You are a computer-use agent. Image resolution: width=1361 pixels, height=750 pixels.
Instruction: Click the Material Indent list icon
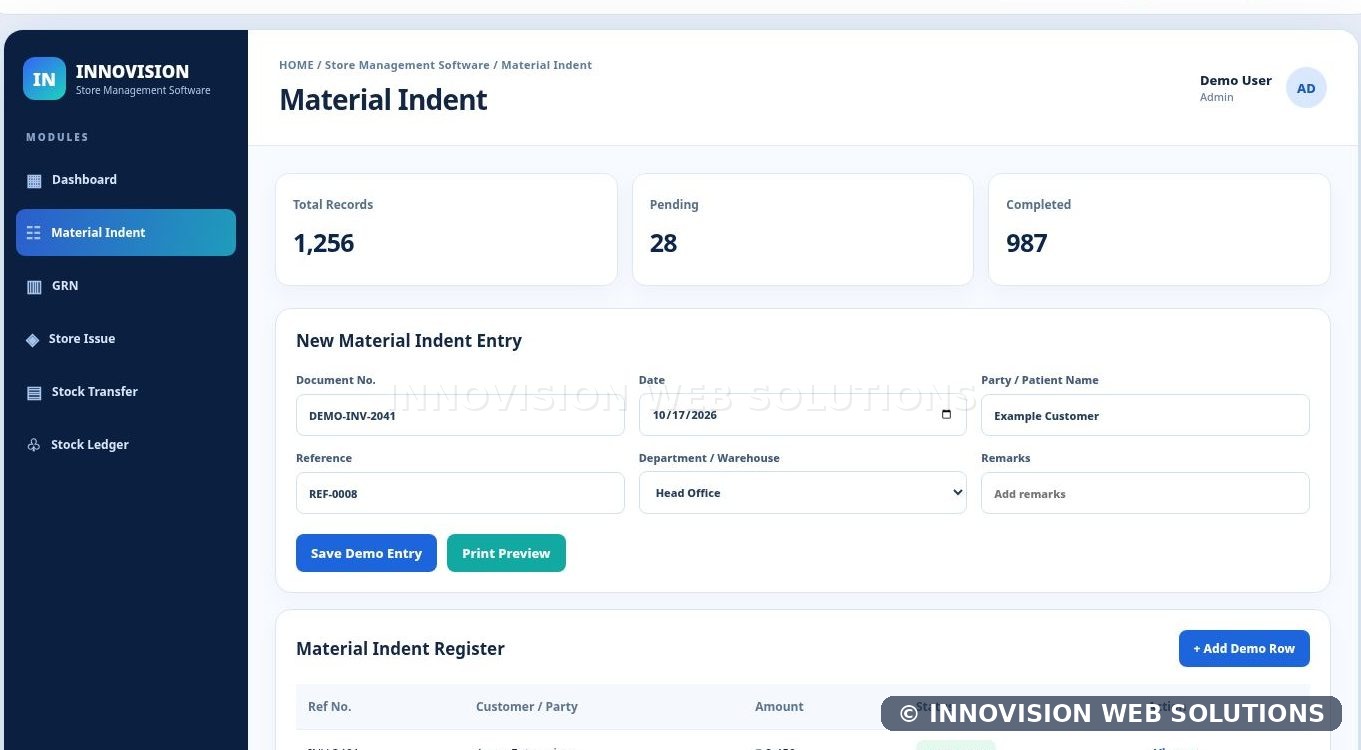[x=33, y=233]
